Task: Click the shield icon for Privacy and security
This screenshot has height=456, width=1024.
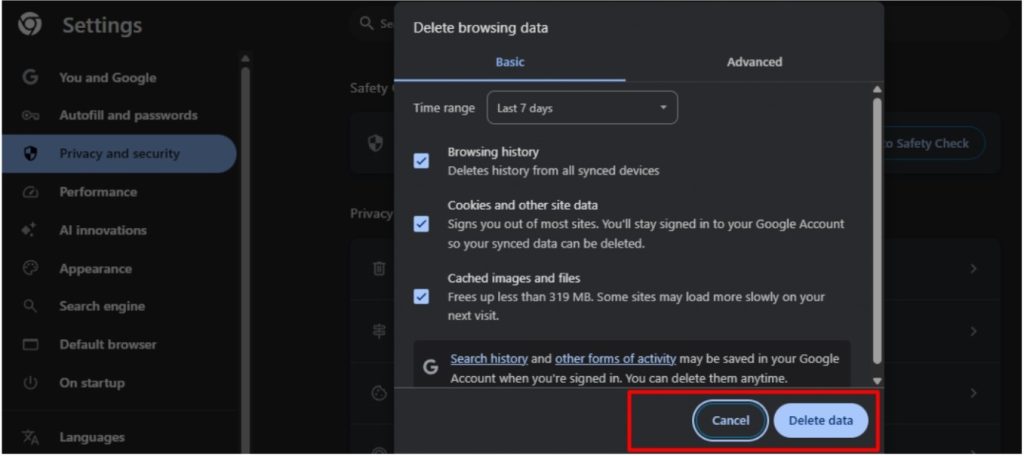Action: (30, 154)
